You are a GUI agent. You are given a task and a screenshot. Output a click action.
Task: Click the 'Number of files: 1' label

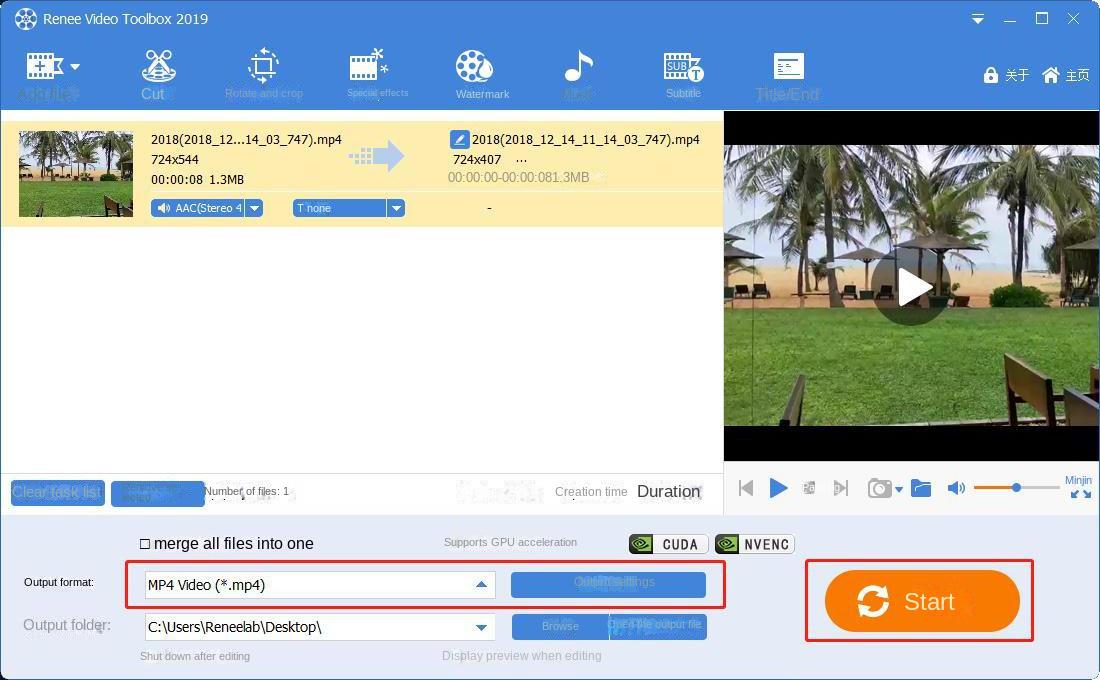tap(246, 491)
